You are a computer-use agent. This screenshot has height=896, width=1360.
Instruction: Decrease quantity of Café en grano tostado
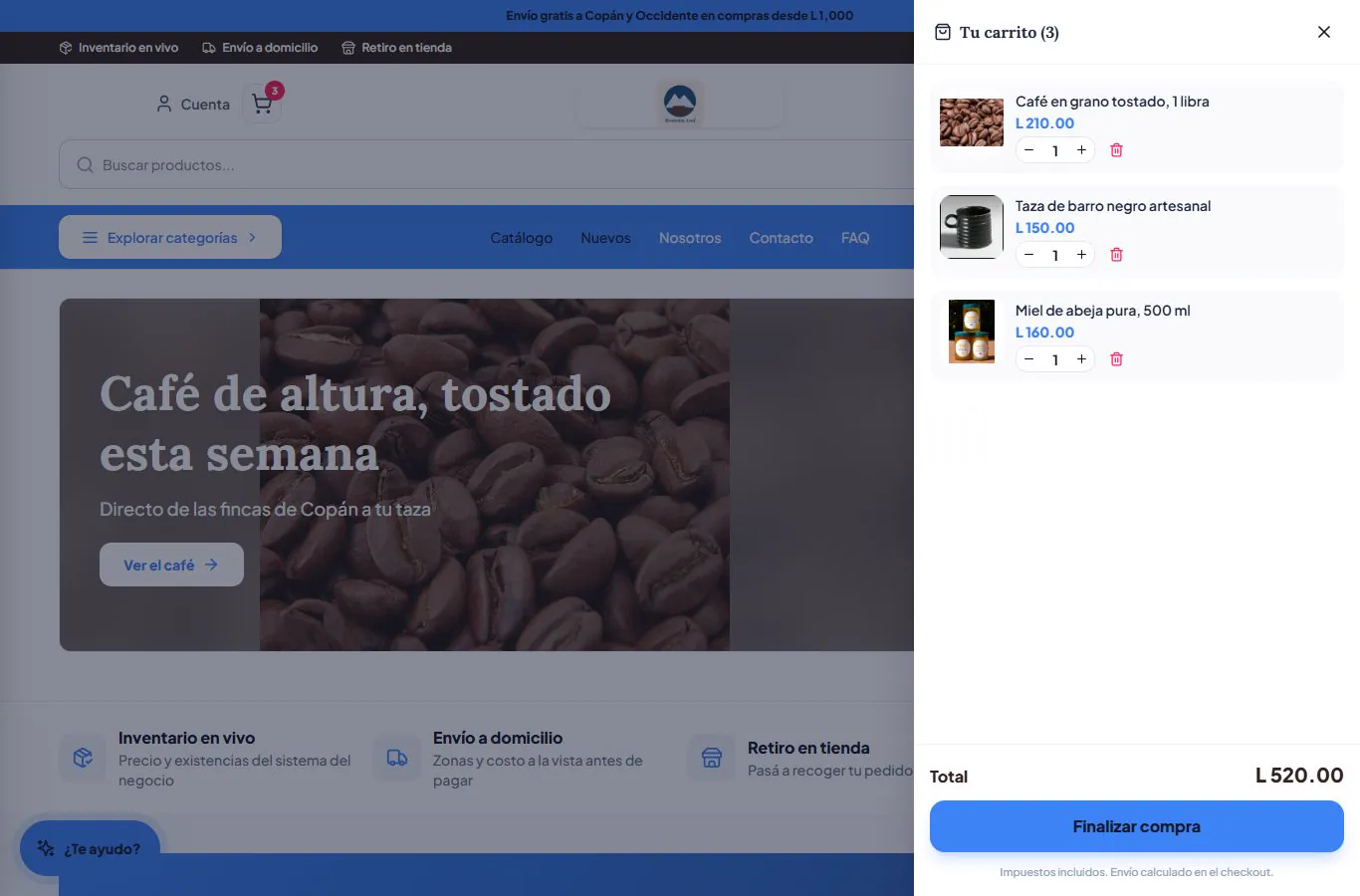click(1029, 150)
